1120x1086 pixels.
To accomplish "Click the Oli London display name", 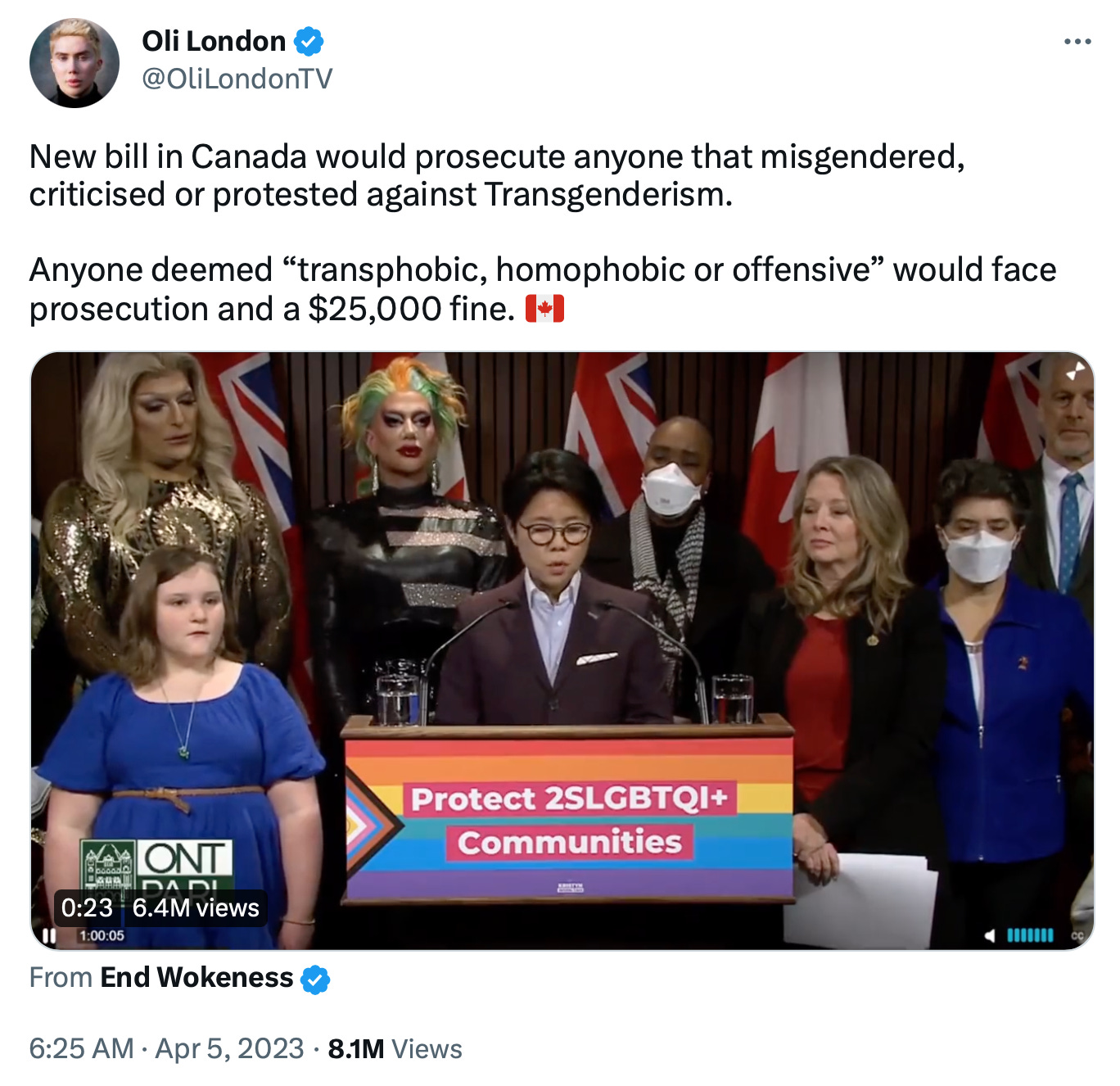I will (215, 41).
